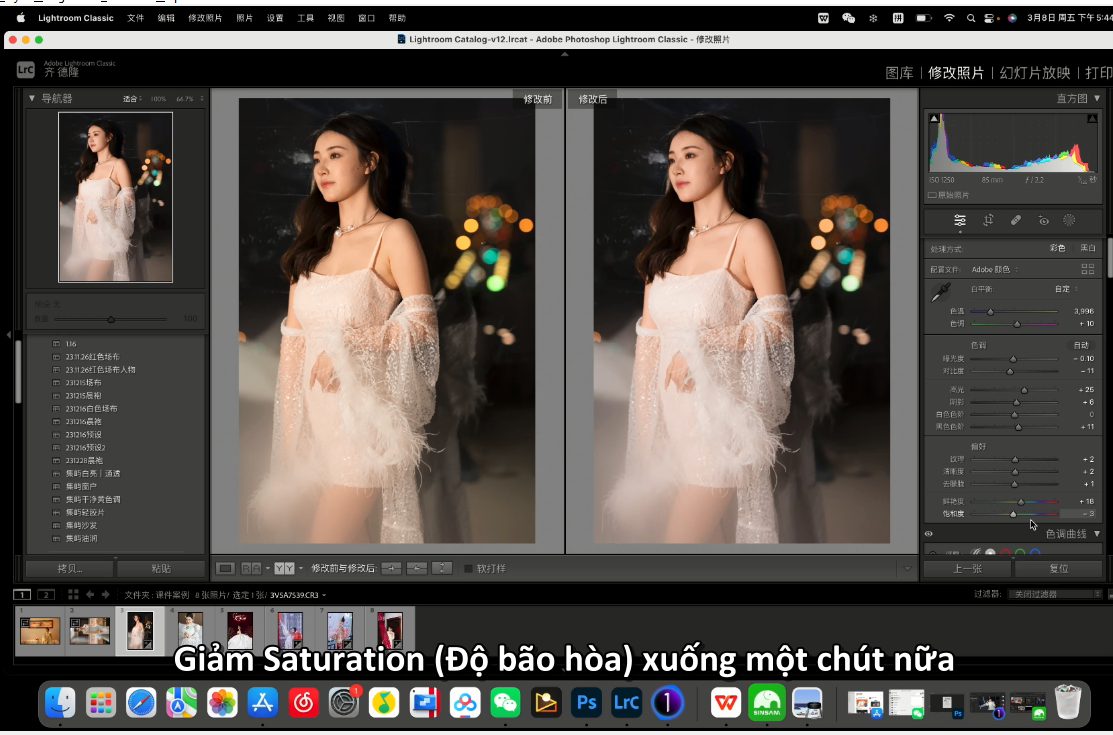Image resolution: width=1113 pixels, height=735 pixels.
Task: Select the fifth thumbnail in the filmstrip
Action: pos(242,631)
